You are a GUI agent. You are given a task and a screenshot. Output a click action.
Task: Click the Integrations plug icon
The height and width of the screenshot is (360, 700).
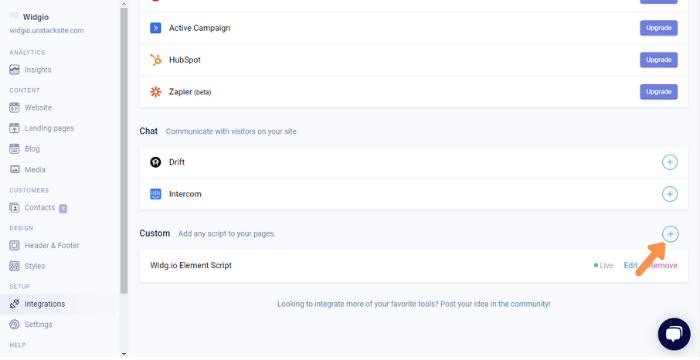14,304
